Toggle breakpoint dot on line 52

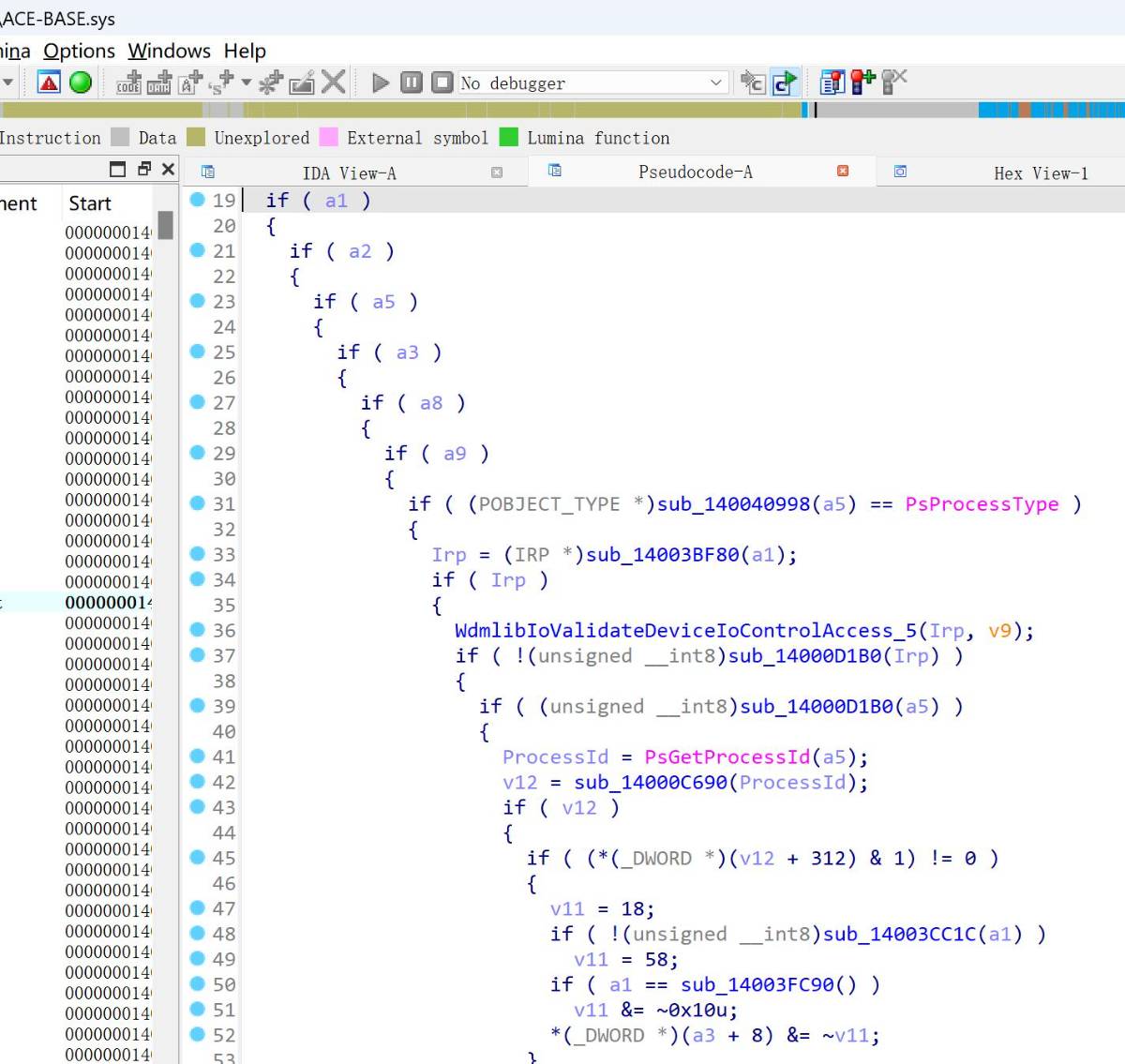tap(197, 1034)
